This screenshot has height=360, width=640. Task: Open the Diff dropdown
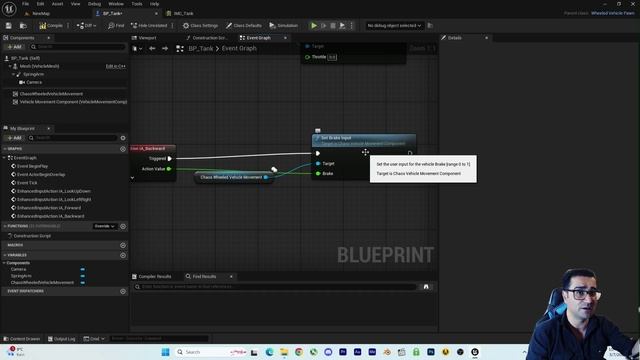click(87, 25)
